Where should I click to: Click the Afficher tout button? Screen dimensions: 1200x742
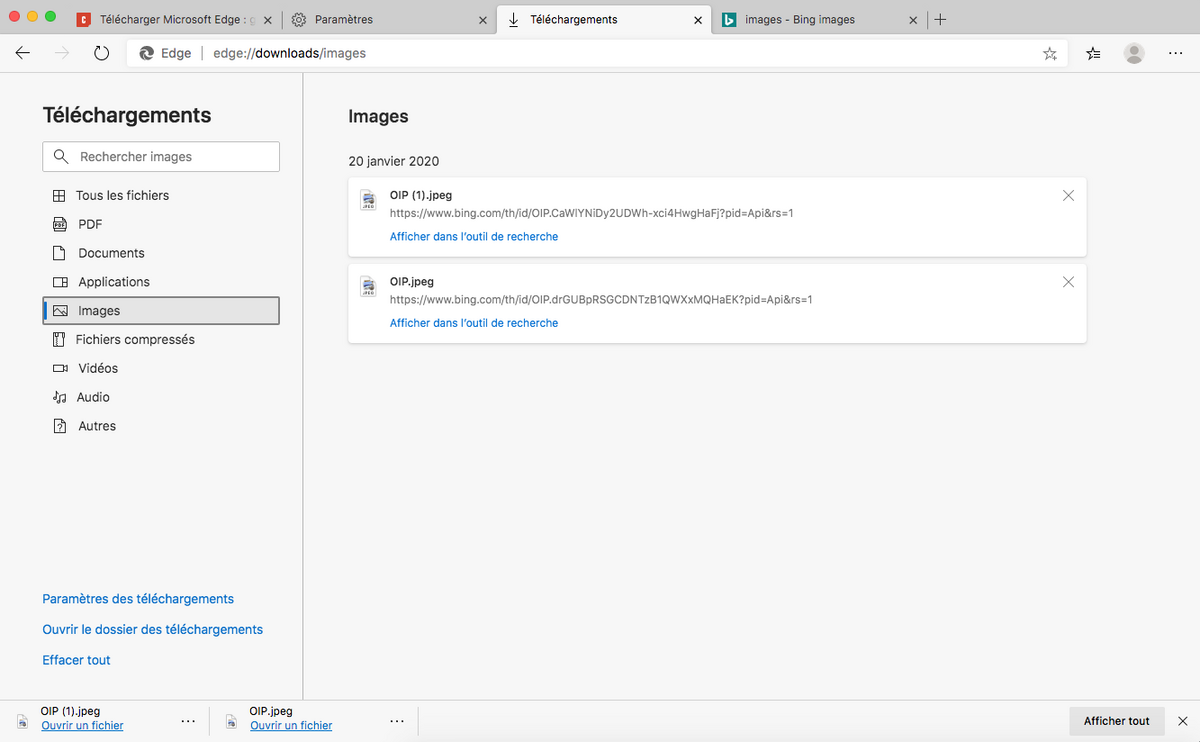(x=1117, y=721)
